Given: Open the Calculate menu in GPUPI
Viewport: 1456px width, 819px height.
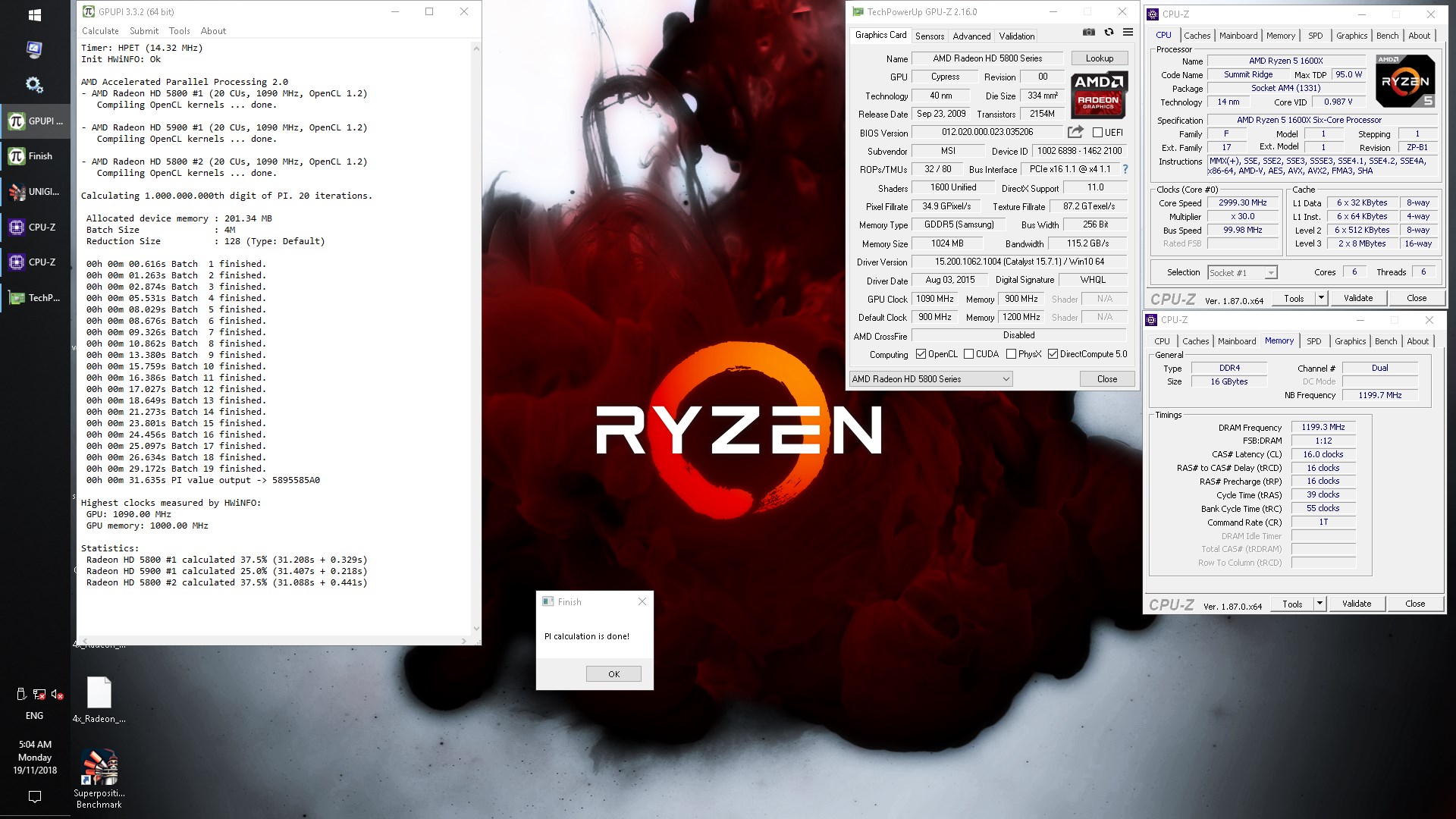Looking at the screenshot, I should (100, 31).
